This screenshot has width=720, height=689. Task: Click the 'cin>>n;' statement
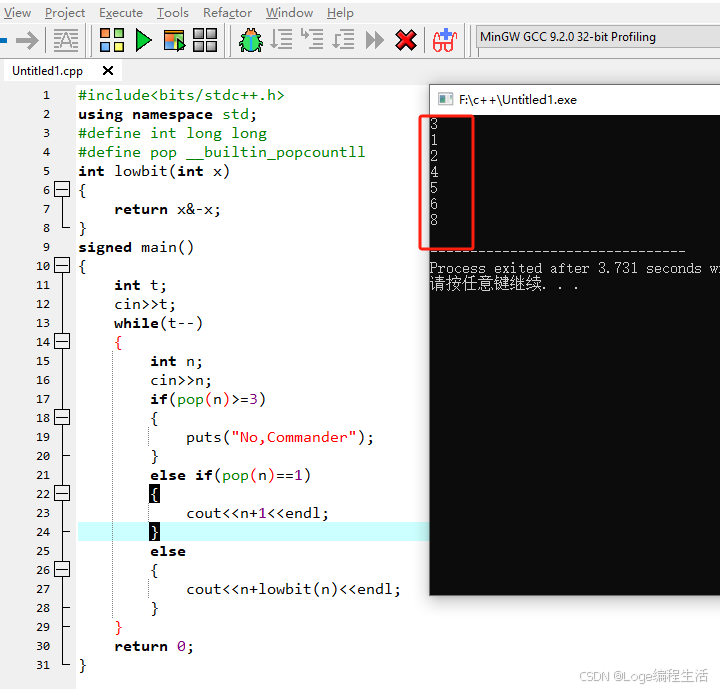pos(181,380)
